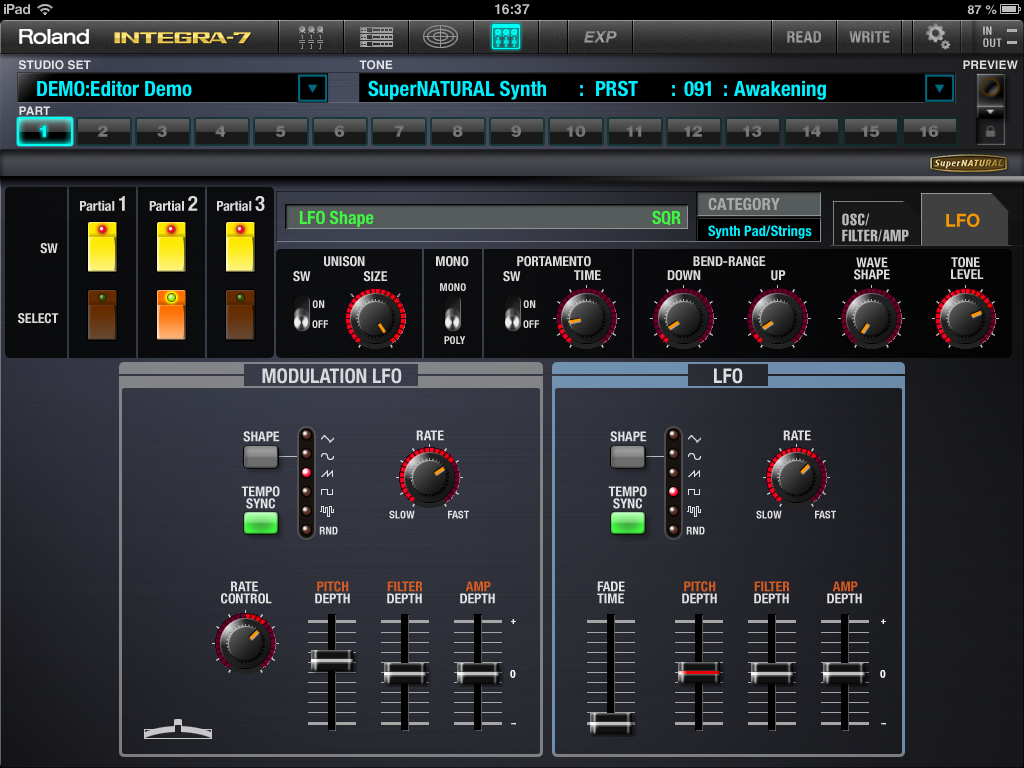Select Partial 3 for editing
Image resolution: width=1024 pixels, height=768 pixels.
pyautogui.click(x=240, y=315)
